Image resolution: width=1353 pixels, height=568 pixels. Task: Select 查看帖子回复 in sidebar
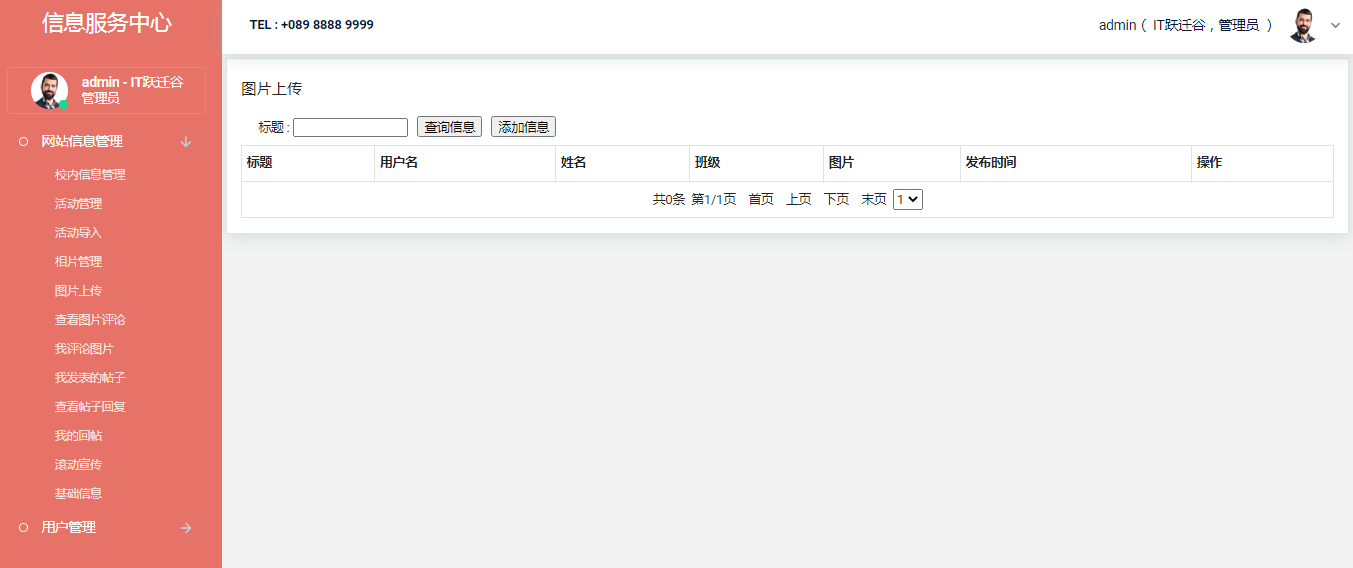pyautogui.click(x=90, y=406)
